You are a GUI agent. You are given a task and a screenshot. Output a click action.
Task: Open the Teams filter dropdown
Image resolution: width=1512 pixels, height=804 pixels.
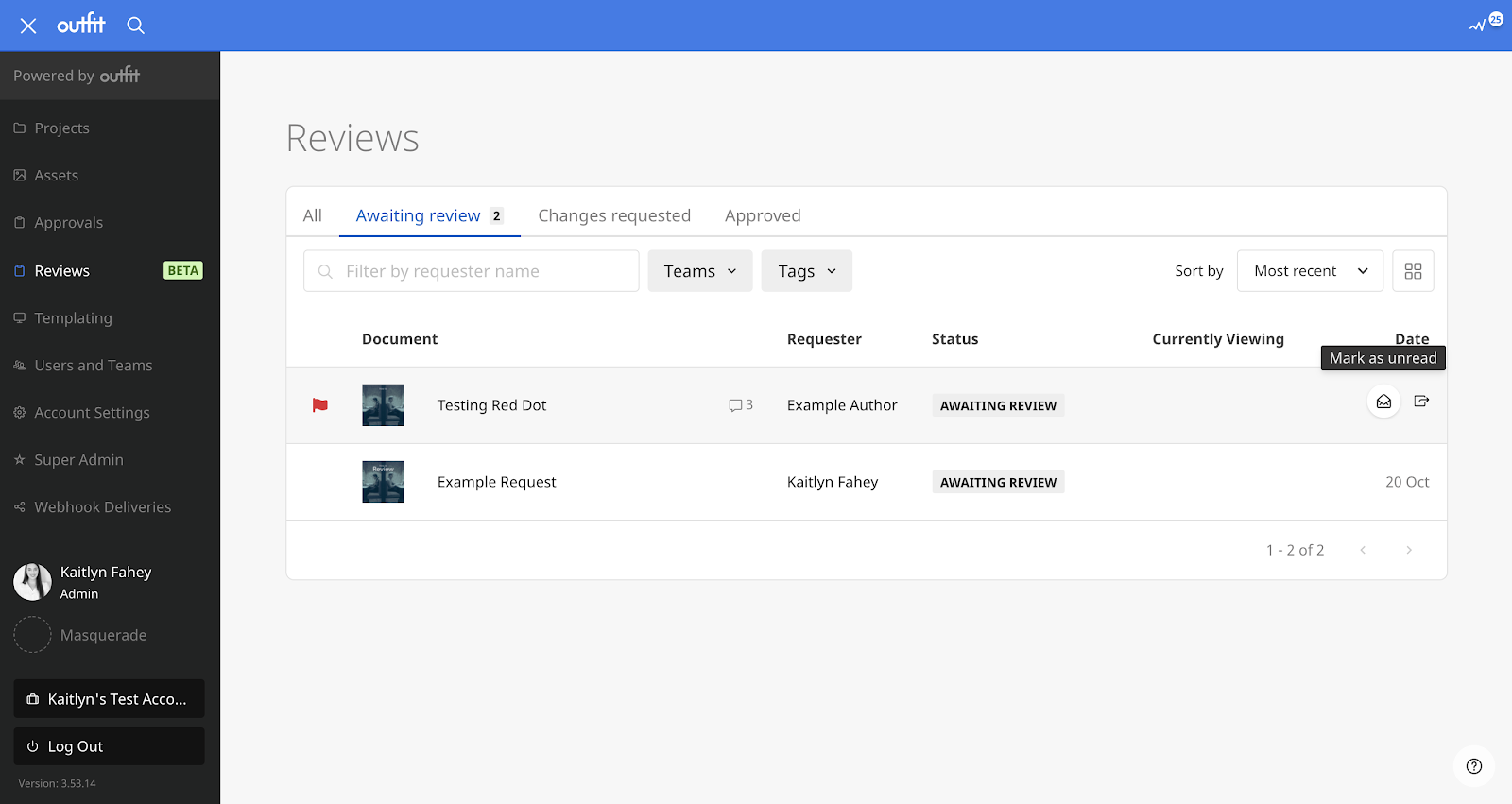pyautogui.click(x=700, y=271)
